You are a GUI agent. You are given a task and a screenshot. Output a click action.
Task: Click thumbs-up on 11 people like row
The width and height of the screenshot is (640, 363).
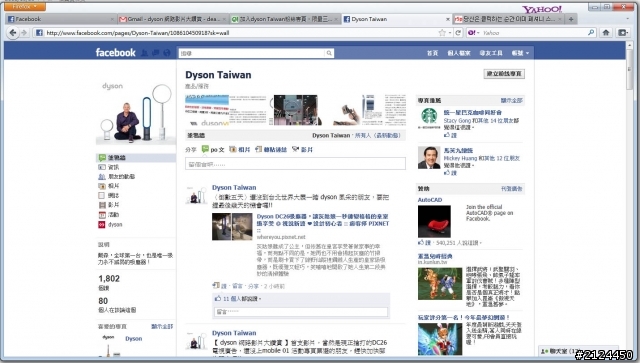[x=218, y=298]
